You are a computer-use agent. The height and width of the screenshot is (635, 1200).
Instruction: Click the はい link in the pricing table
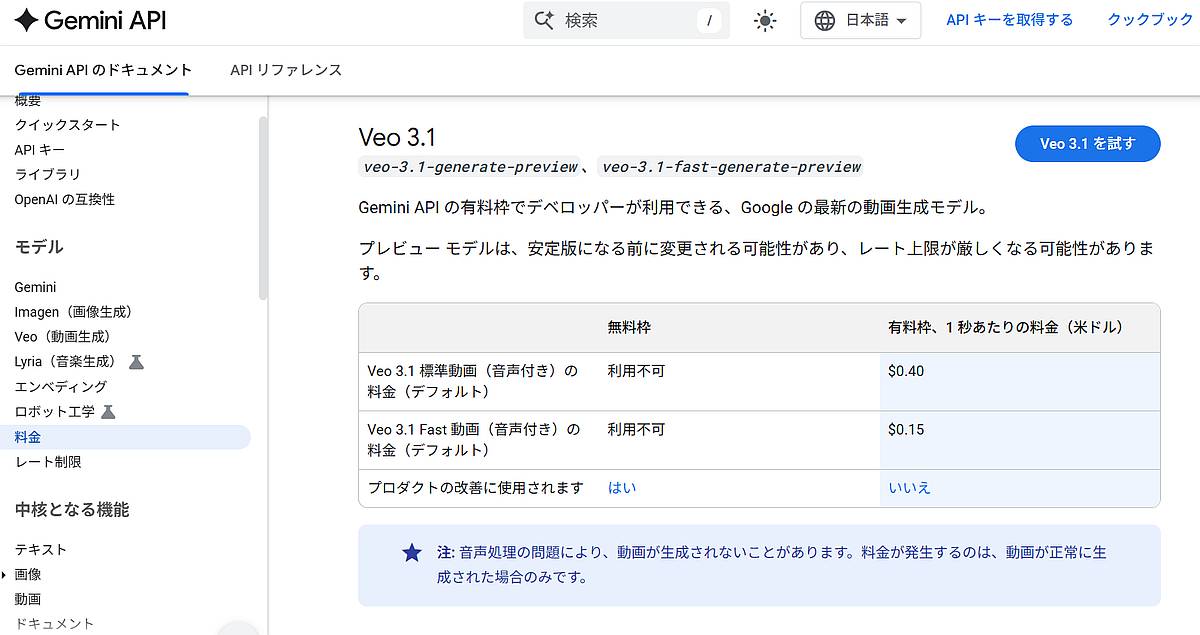click(x=620, y=486)
